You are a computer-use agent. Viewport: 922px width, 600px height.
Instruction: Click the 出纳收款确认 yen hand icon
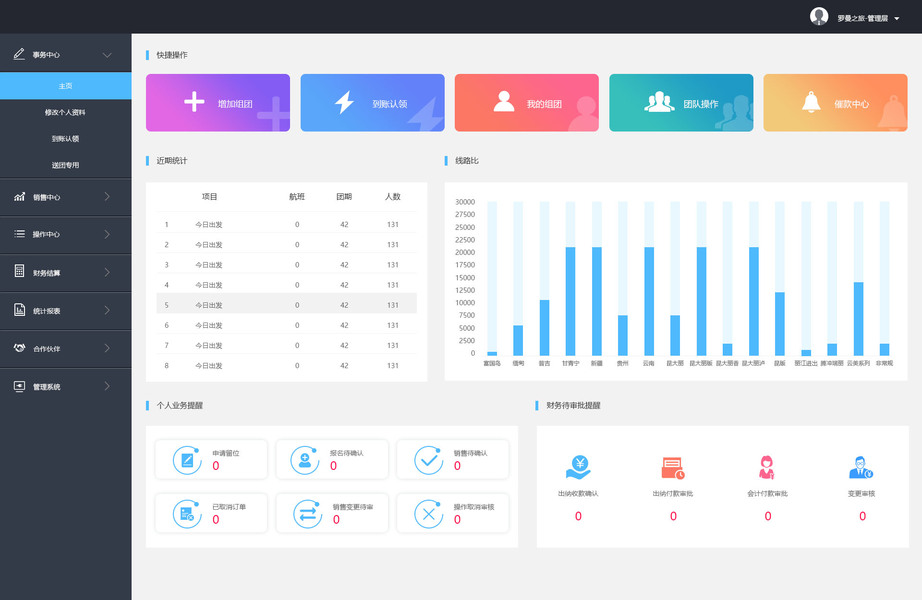tap(578, 467)
